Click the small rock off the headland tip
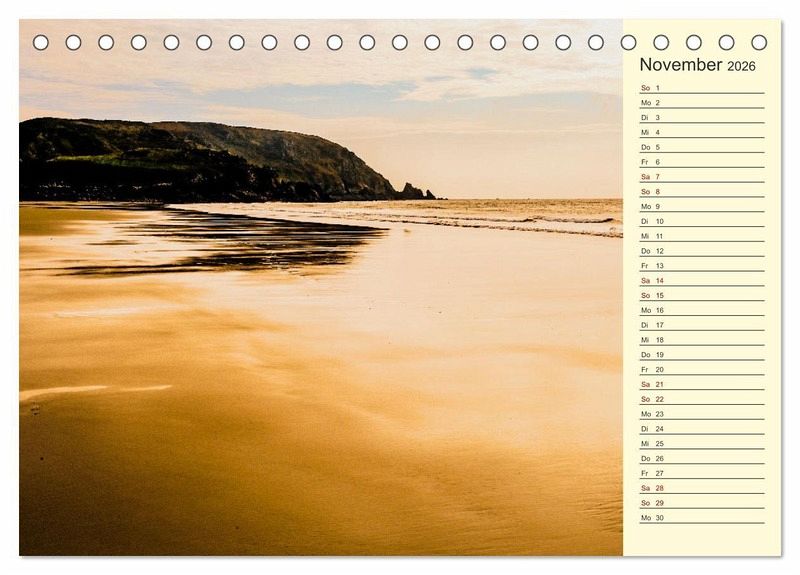 pos(412,190)
